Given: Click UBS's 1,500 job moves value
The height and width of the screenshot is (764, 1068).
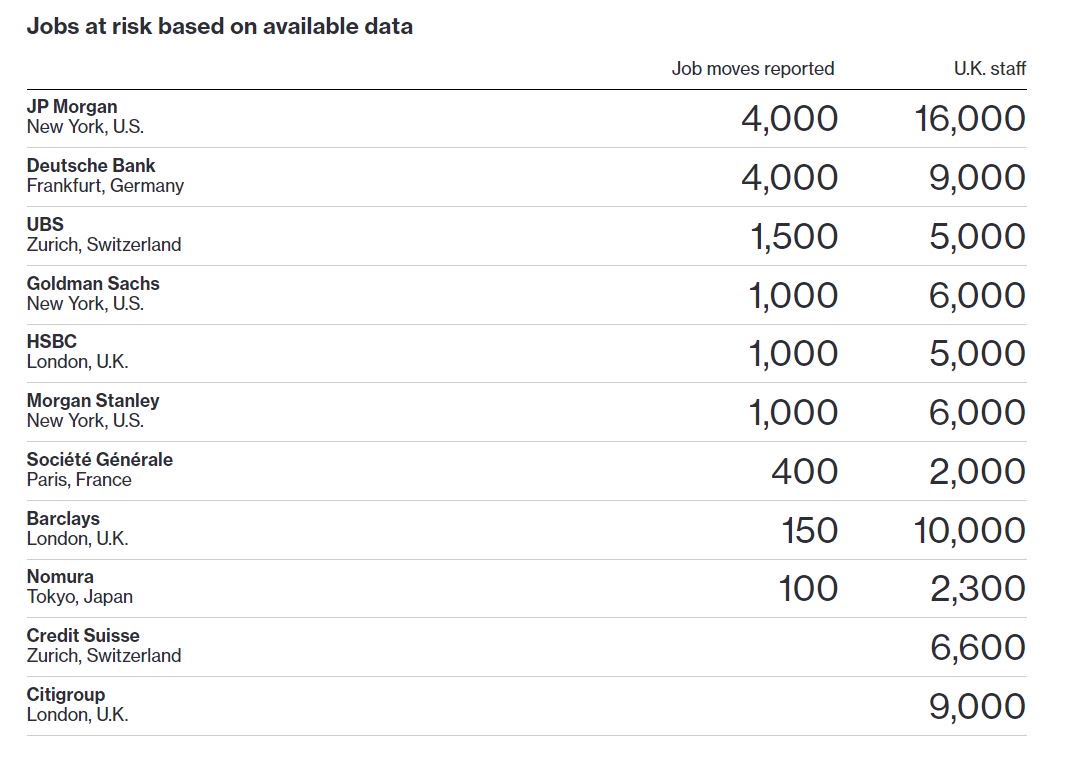Looking at the screenshot, I should click(x=794, y=236).
